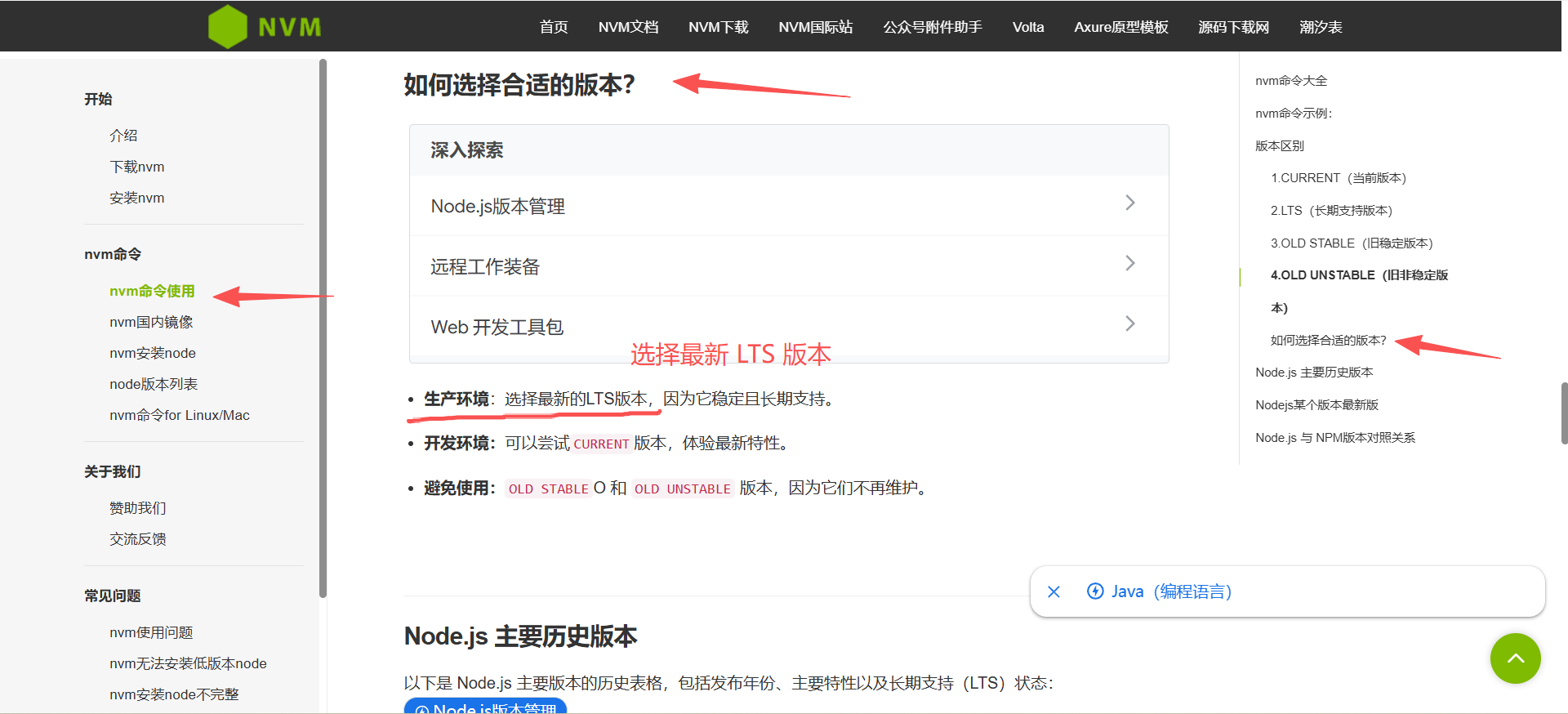This screenshot has height=714, width=1568.
Task: Open Volta in the top navigation
Action: click(1028, 27)
